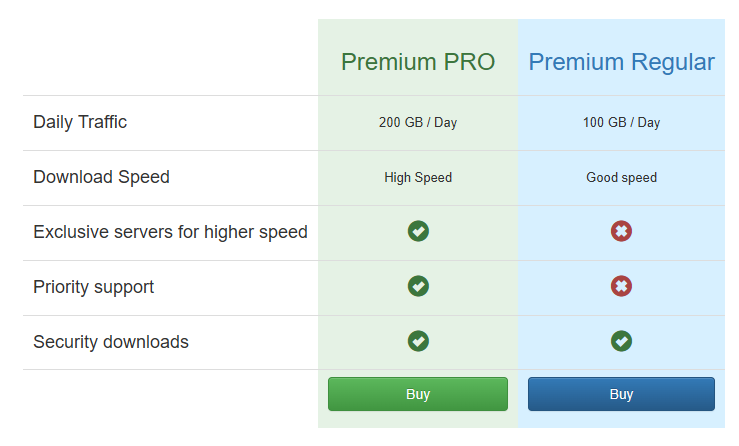The height and width of the screenshot is (446, 739).
Task: Click the Daily Traffic row label
Action: tap(80, 122)
